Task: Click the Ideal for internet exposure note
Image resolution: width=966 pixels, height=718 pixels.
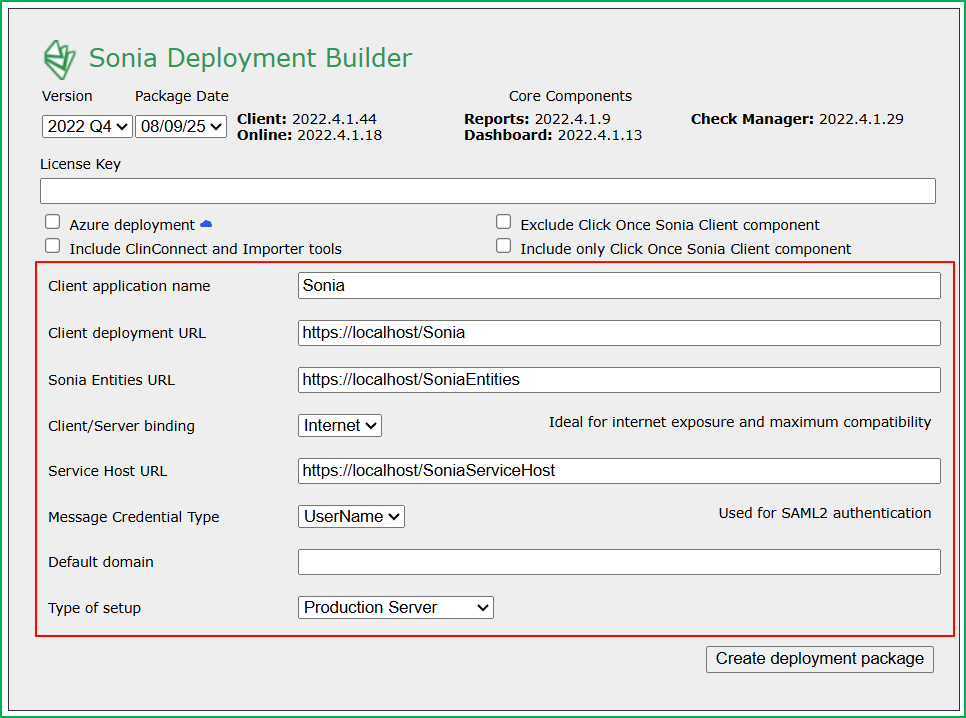Action: [x=740, y=422]
